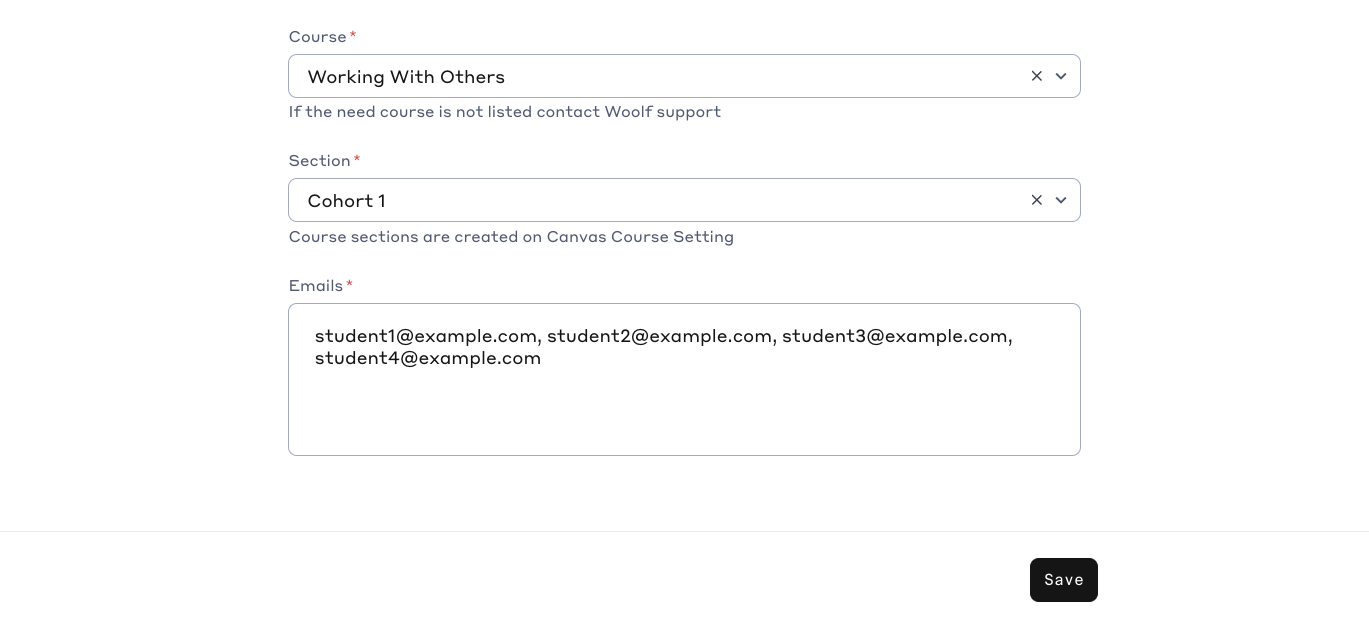Screen dimensions: 1369x634
Task: Click the red asterisk beside Course
Action: click(353, 36)
